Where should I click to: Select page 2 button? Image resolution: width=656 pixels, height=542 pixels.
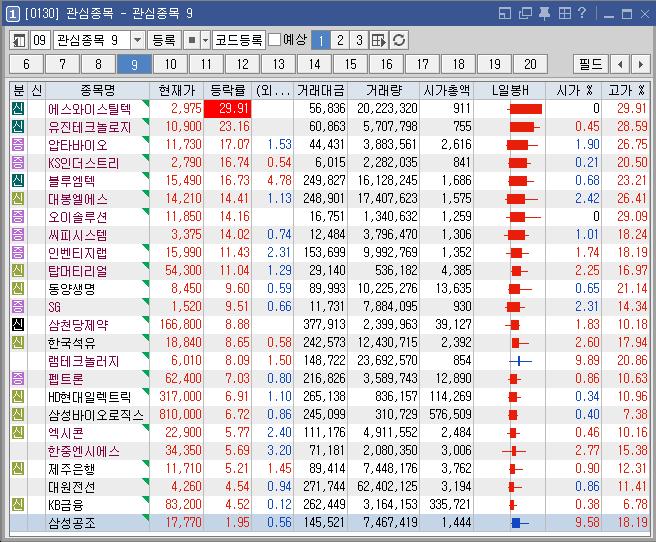point(340,41)
